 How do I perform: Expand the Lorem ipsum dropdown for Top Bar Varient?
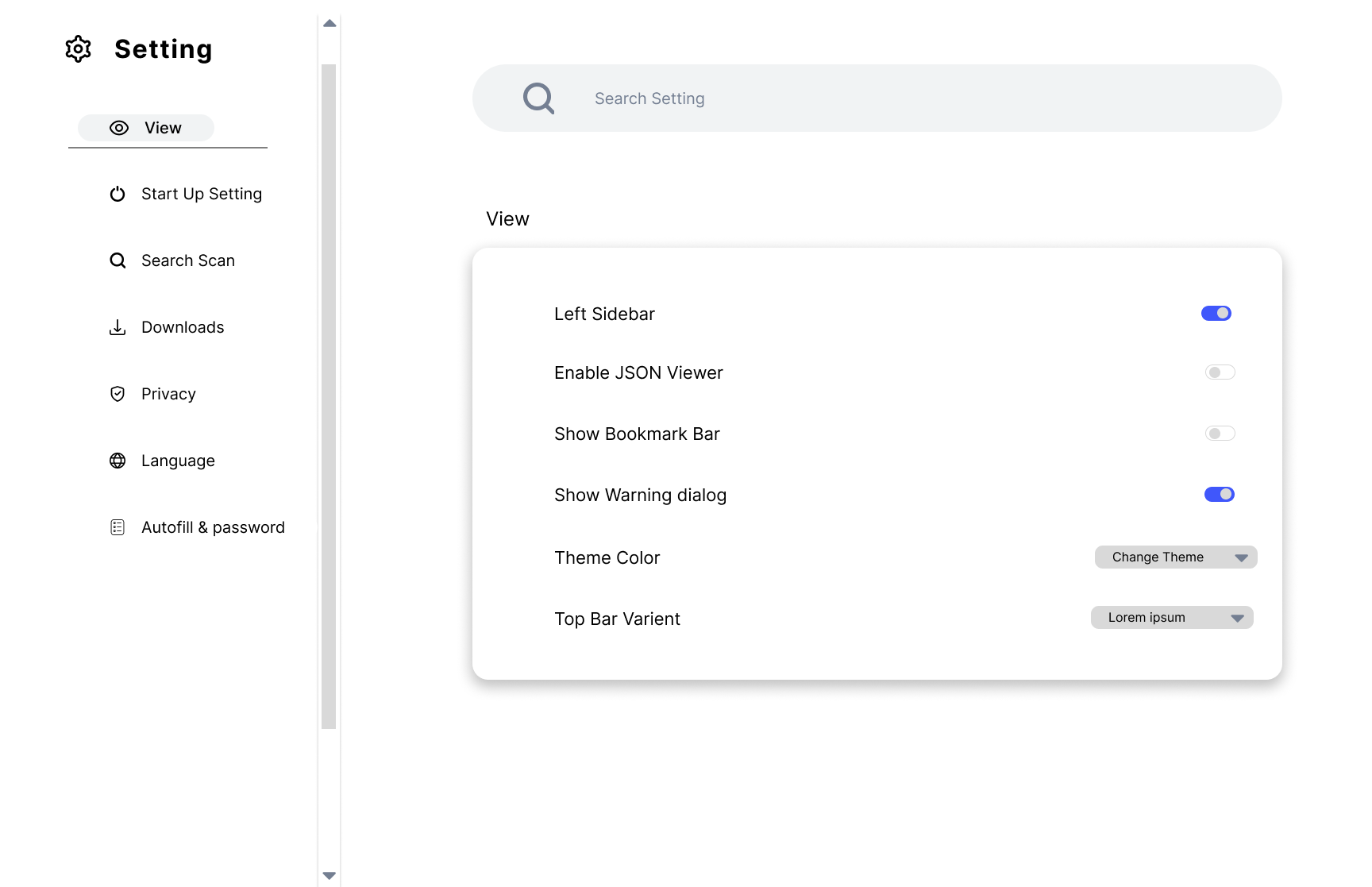point(1172,617)
